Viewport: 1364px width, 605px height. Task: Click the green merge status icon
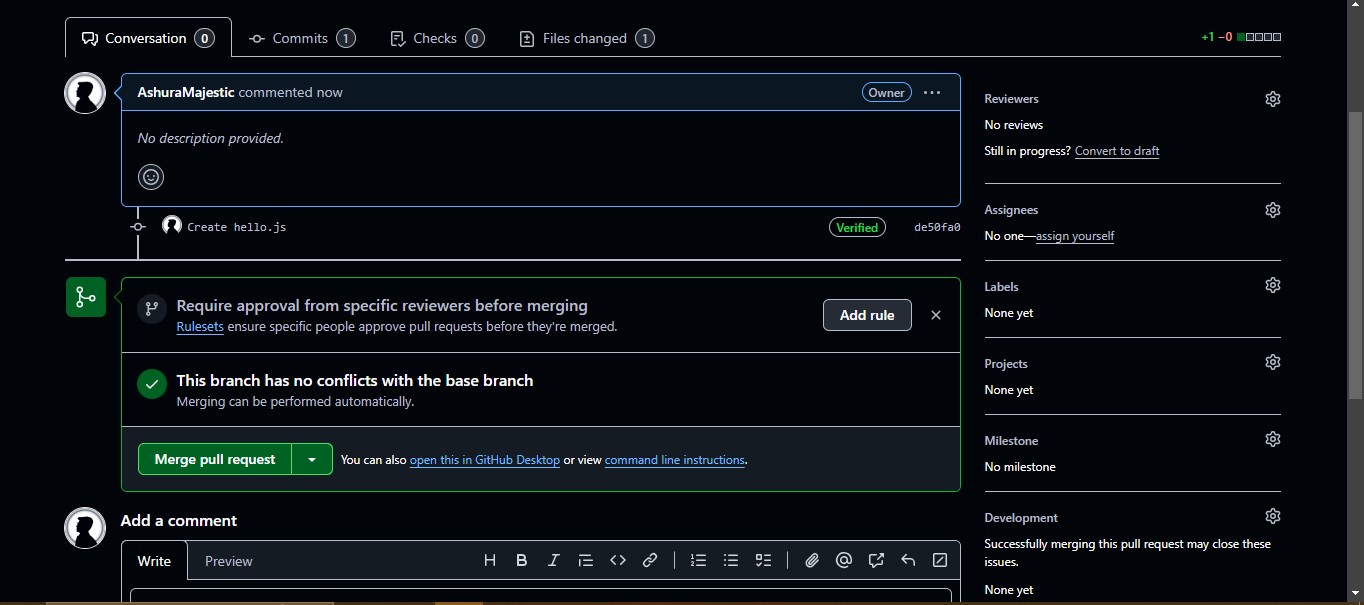click(86, 297)
